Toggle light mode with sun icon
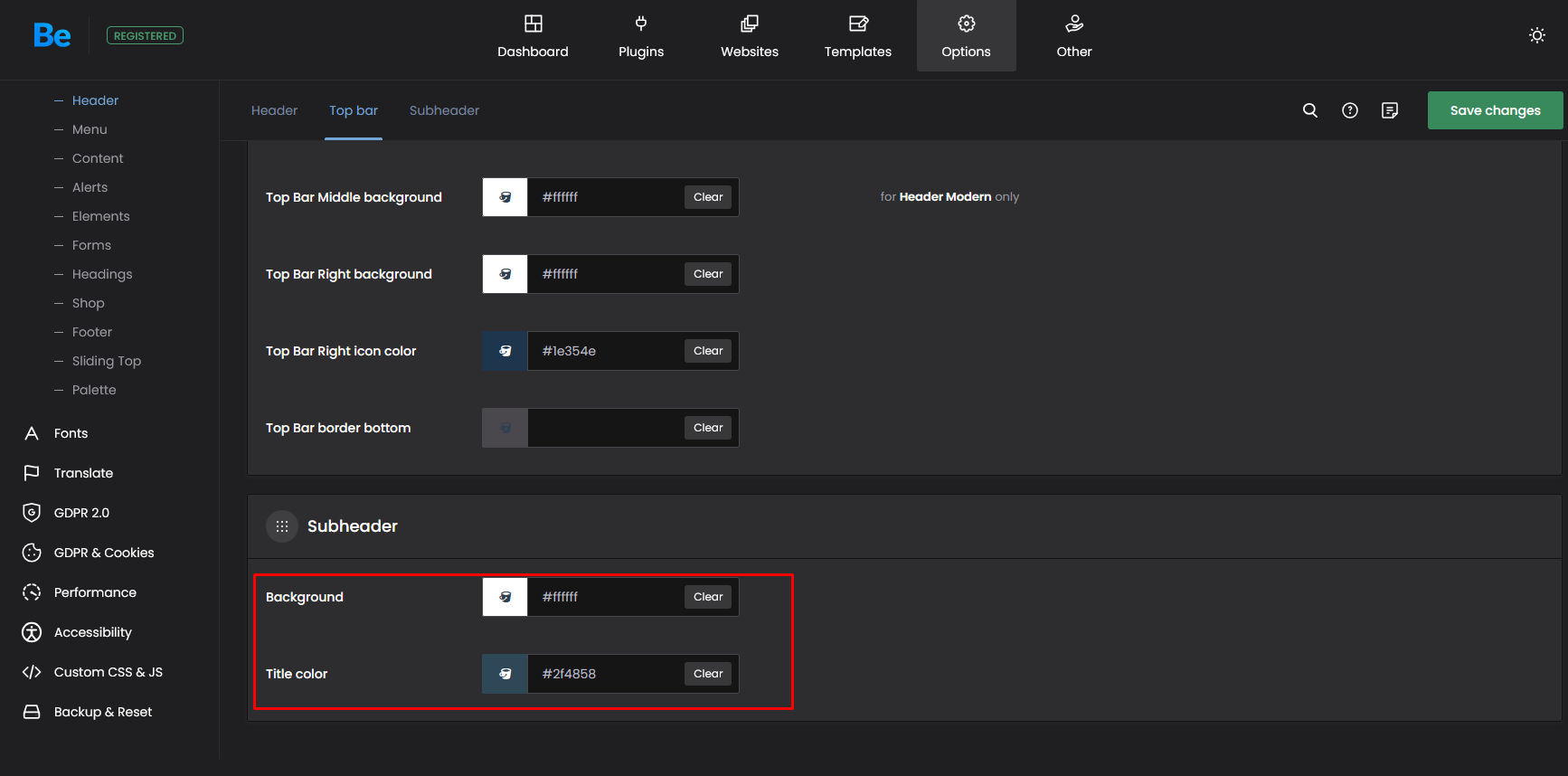1568x776 pixels. (1536, 35)
